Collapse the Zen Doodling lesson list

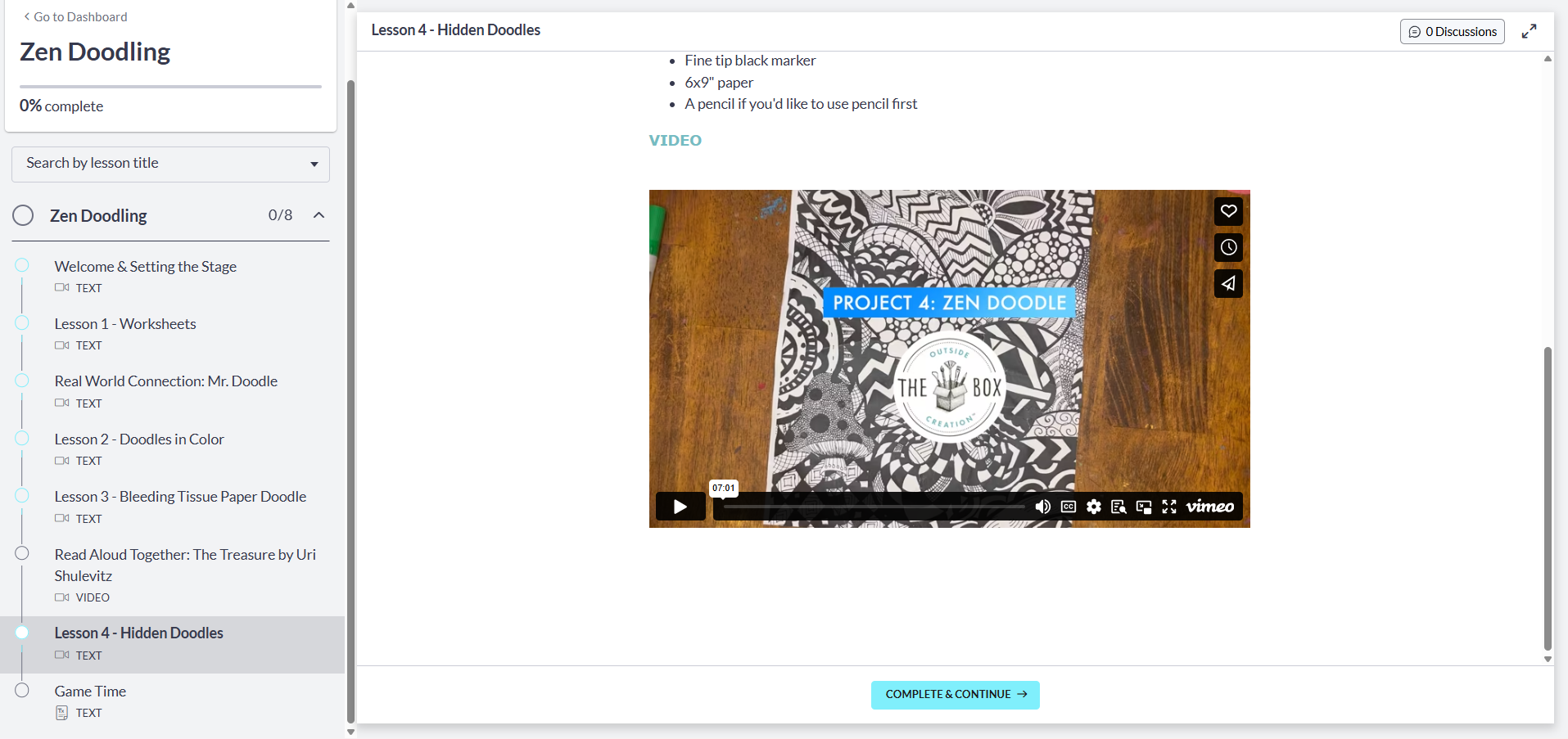(x=319, y=215)
